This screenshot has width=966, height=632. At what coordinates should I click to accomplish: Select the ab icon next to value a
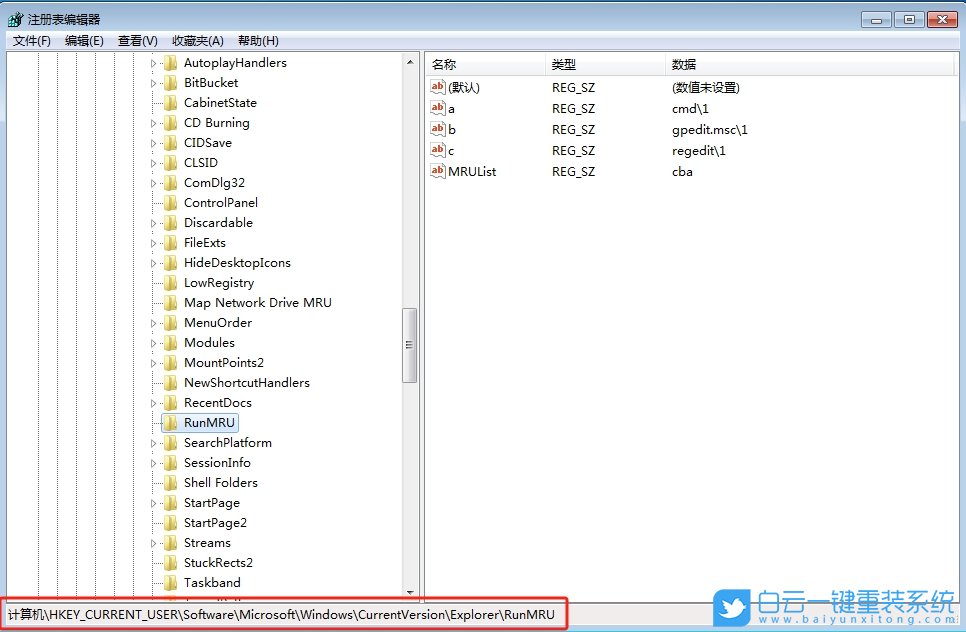coord(437,108)
